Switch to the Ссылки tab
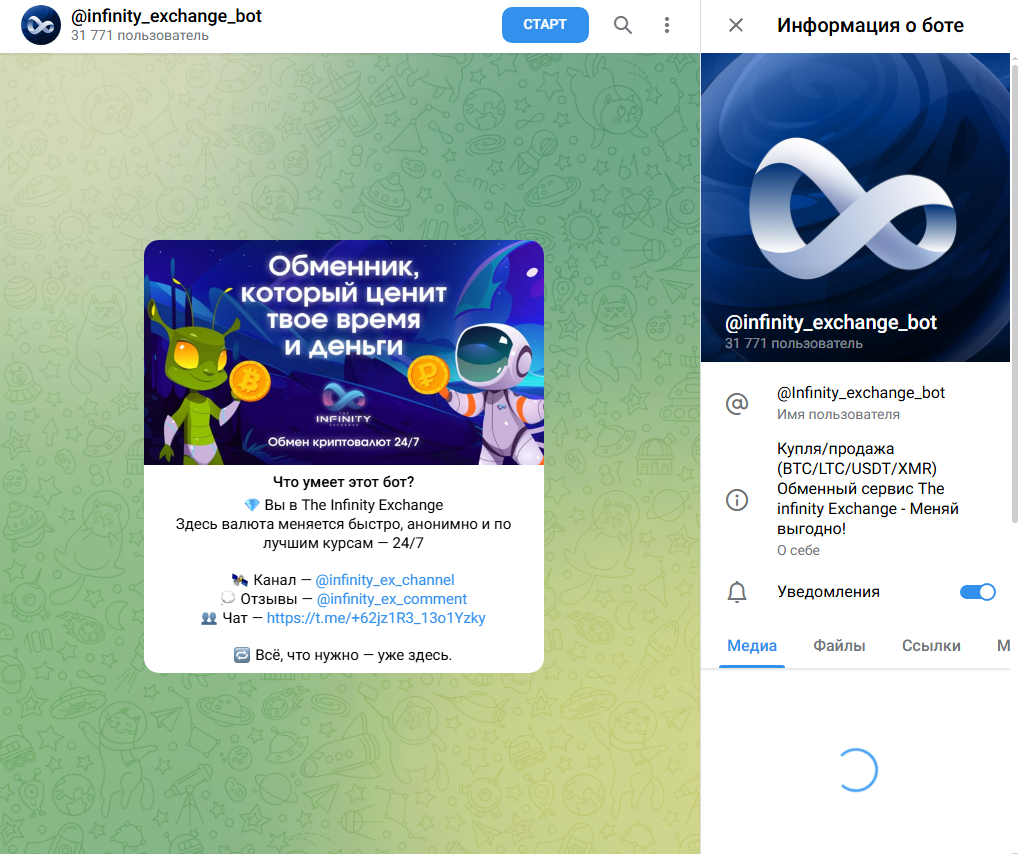This screenshot has height=854, width=1020. [x=931, y=646]
